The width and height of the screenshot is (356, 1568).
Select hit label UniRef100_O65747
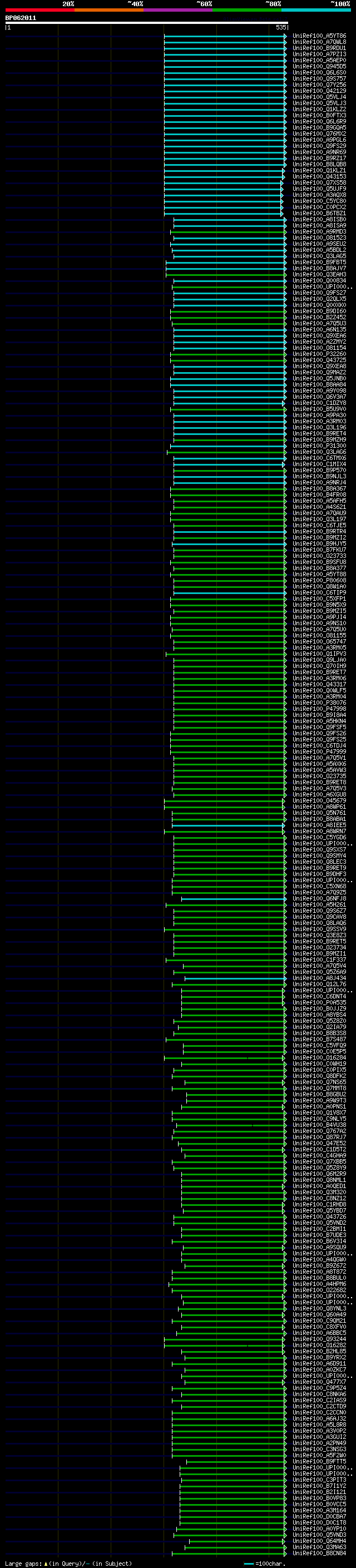pos(319,641)
